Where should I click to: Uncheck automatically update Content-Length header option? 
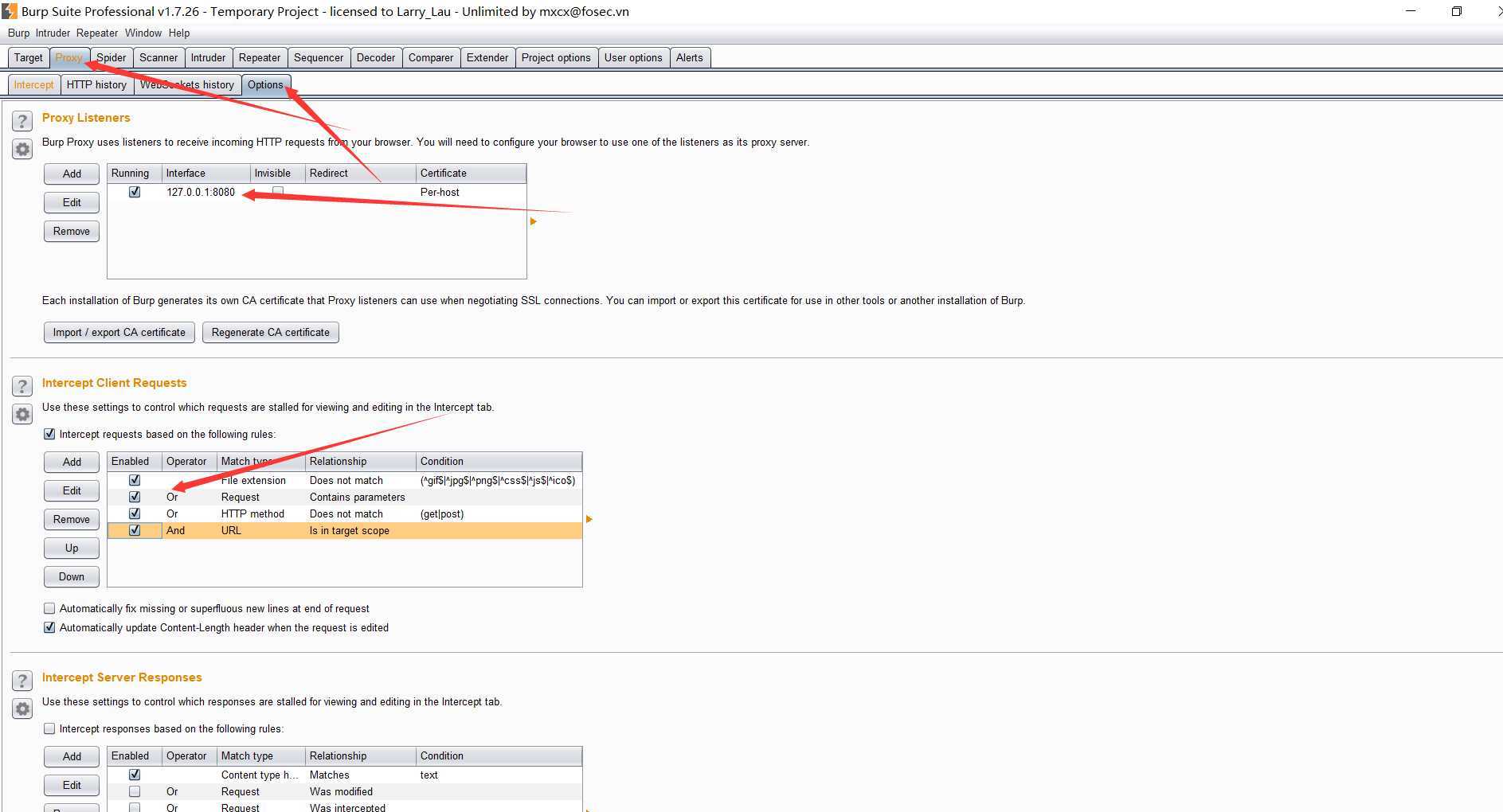(49, 627)
